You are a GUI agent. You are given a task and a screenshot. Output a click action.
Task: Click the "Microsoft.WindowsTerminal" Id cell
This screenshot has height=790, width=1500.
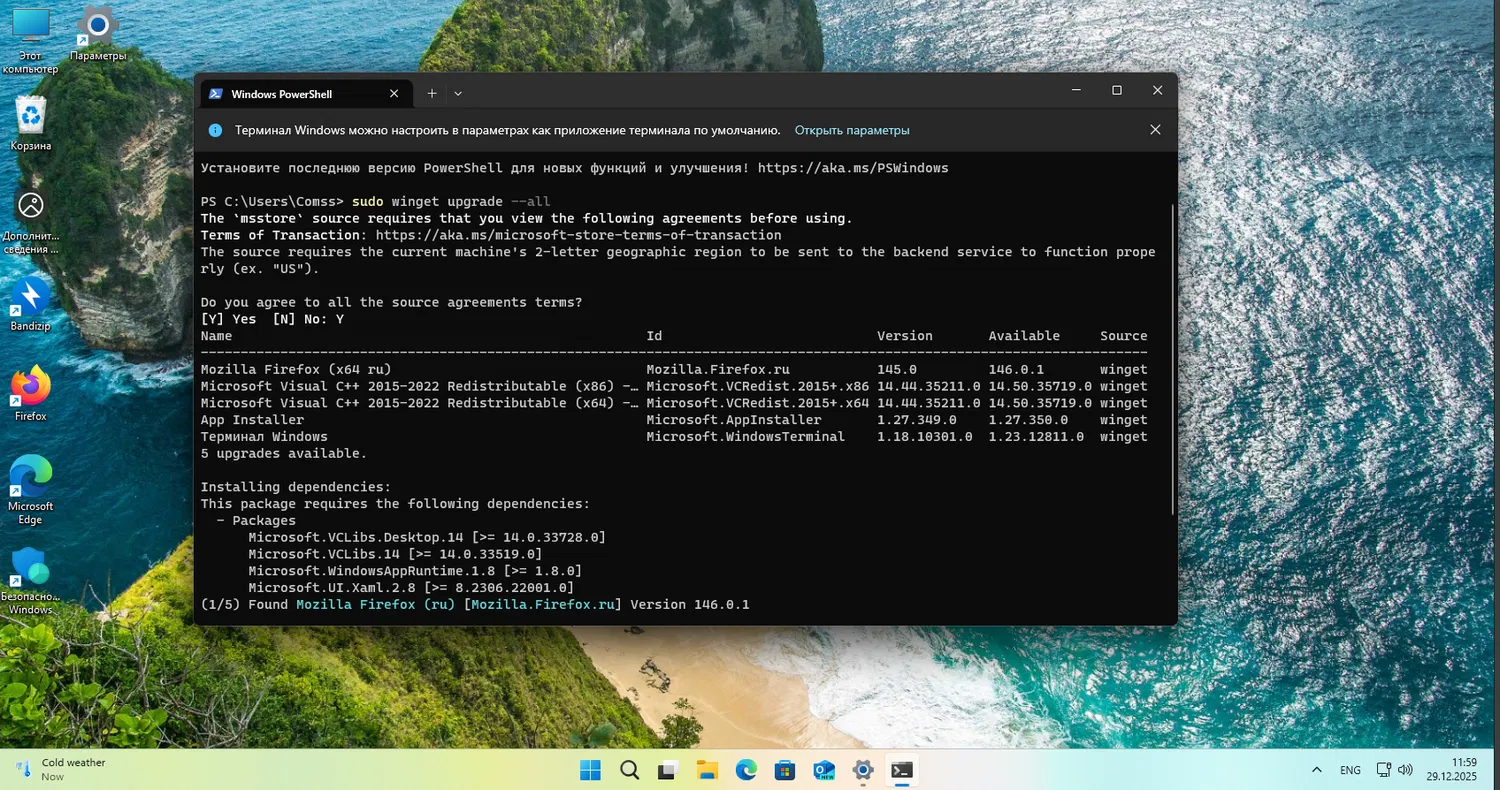(x=746, y=437)
